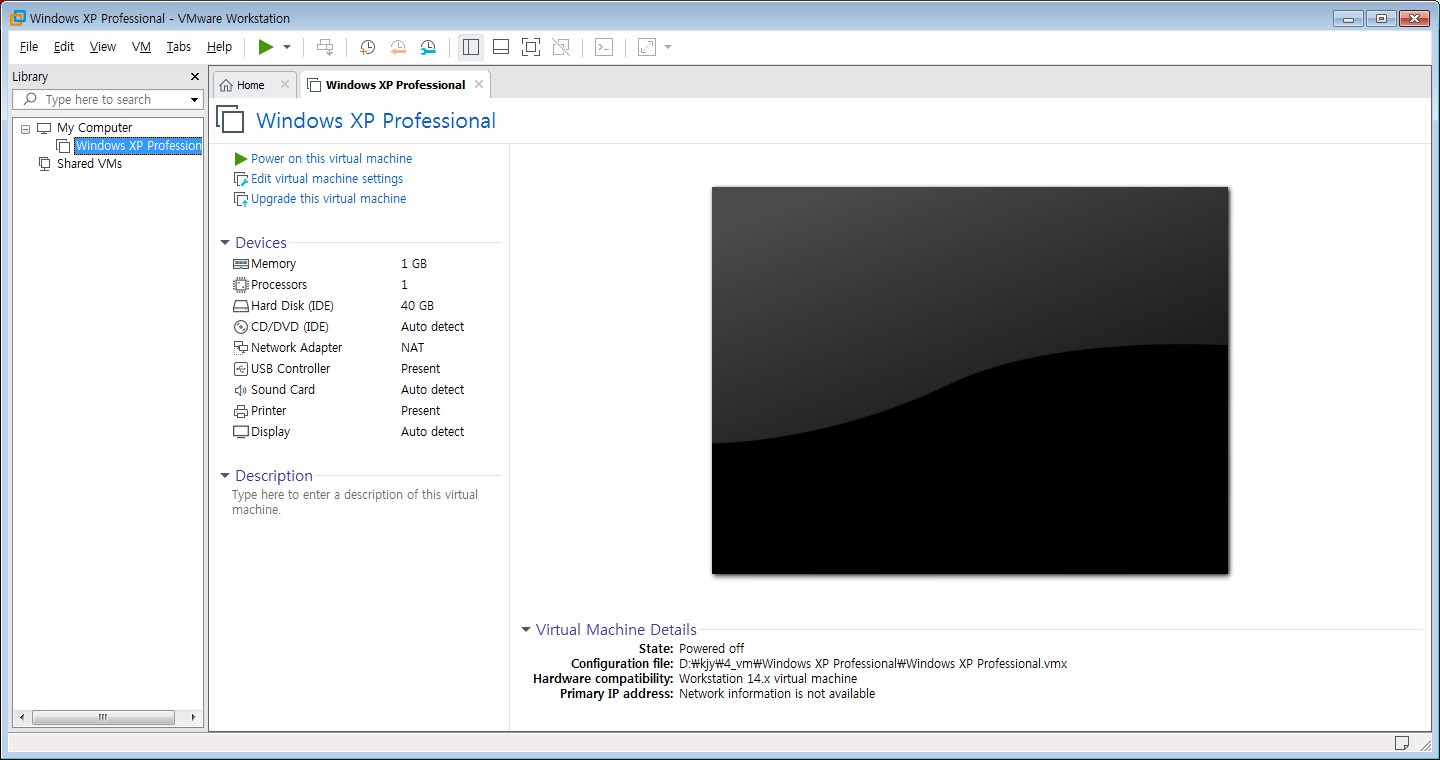Click the Printer device icon

240,411
